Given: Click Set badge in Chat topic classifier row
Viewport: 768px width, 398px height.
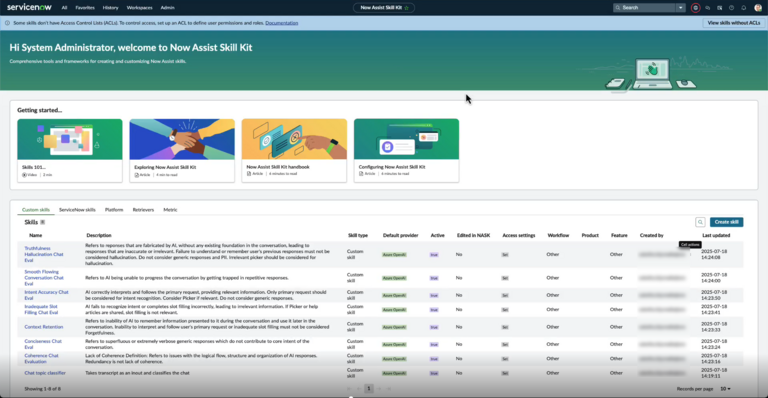Looking at the screenshot, I should (505, 373).
